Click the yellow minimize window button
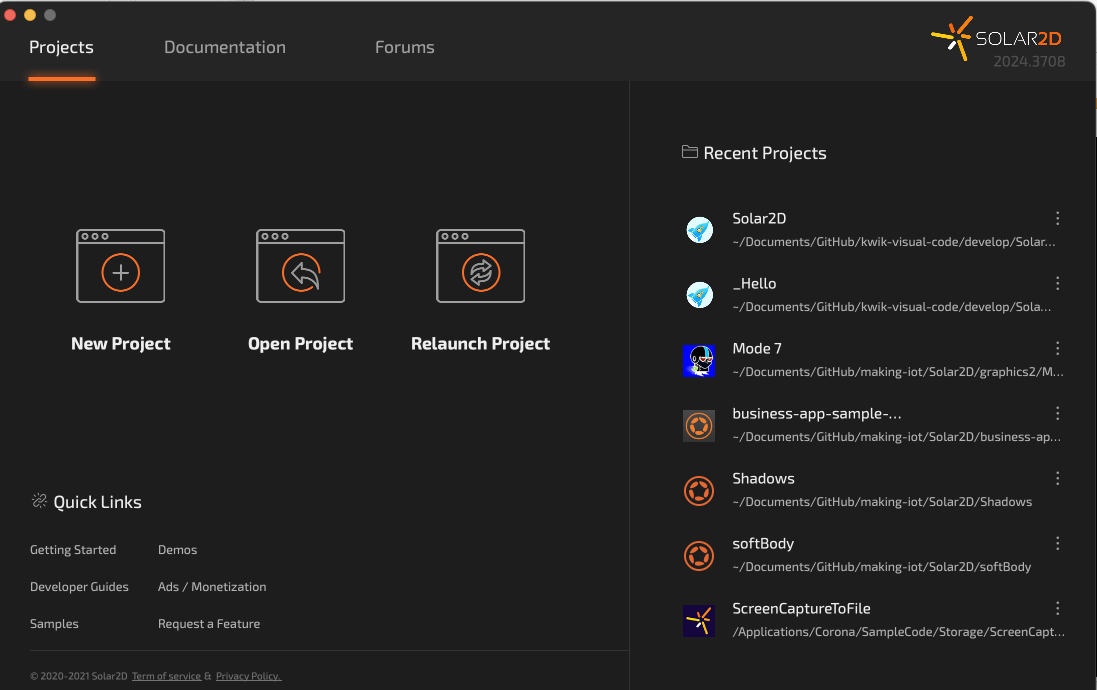This screenshot has width=1097, height=690. [x=30, y=15]
